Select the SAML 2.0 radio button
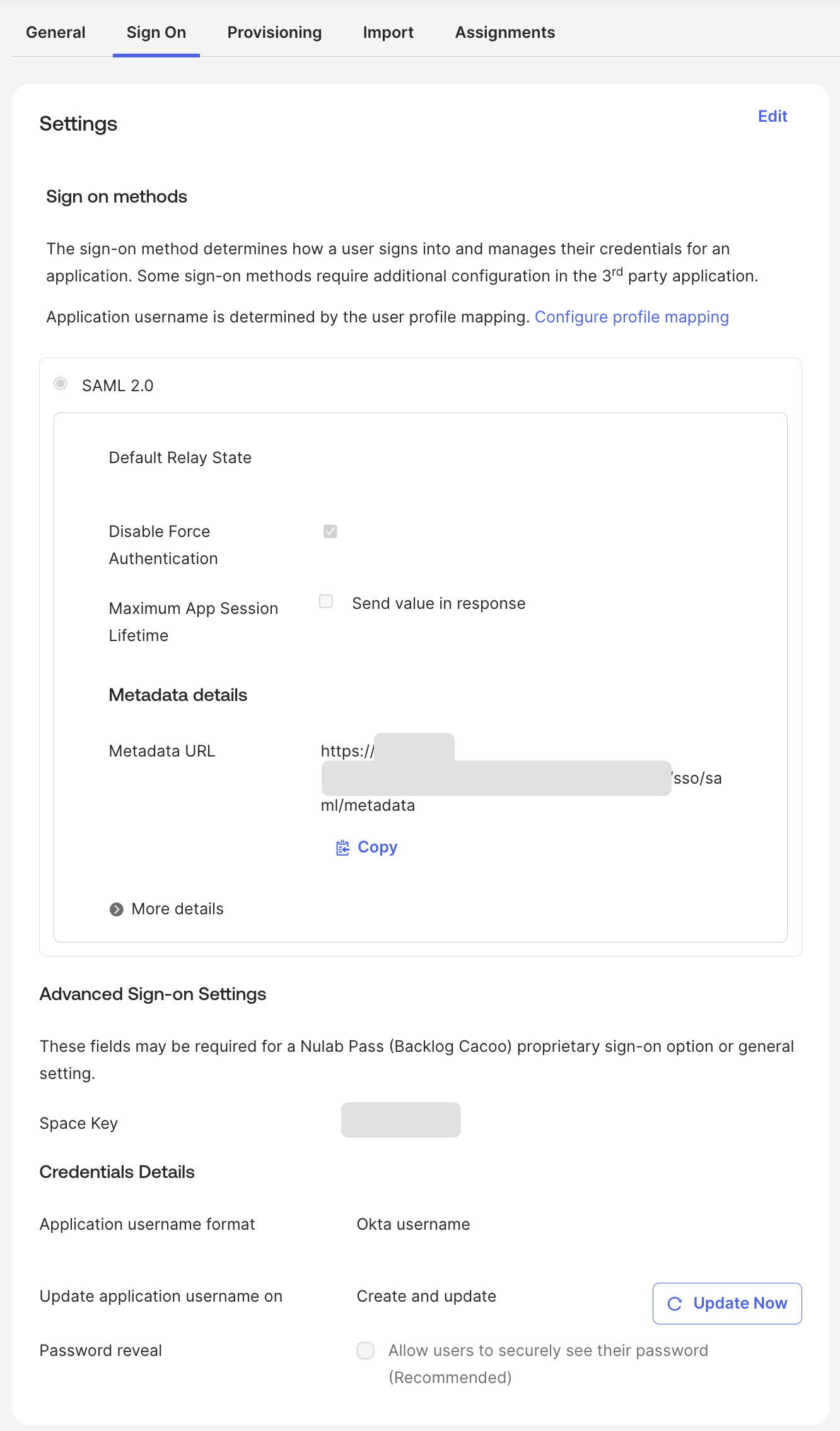 tap(61, 384)
